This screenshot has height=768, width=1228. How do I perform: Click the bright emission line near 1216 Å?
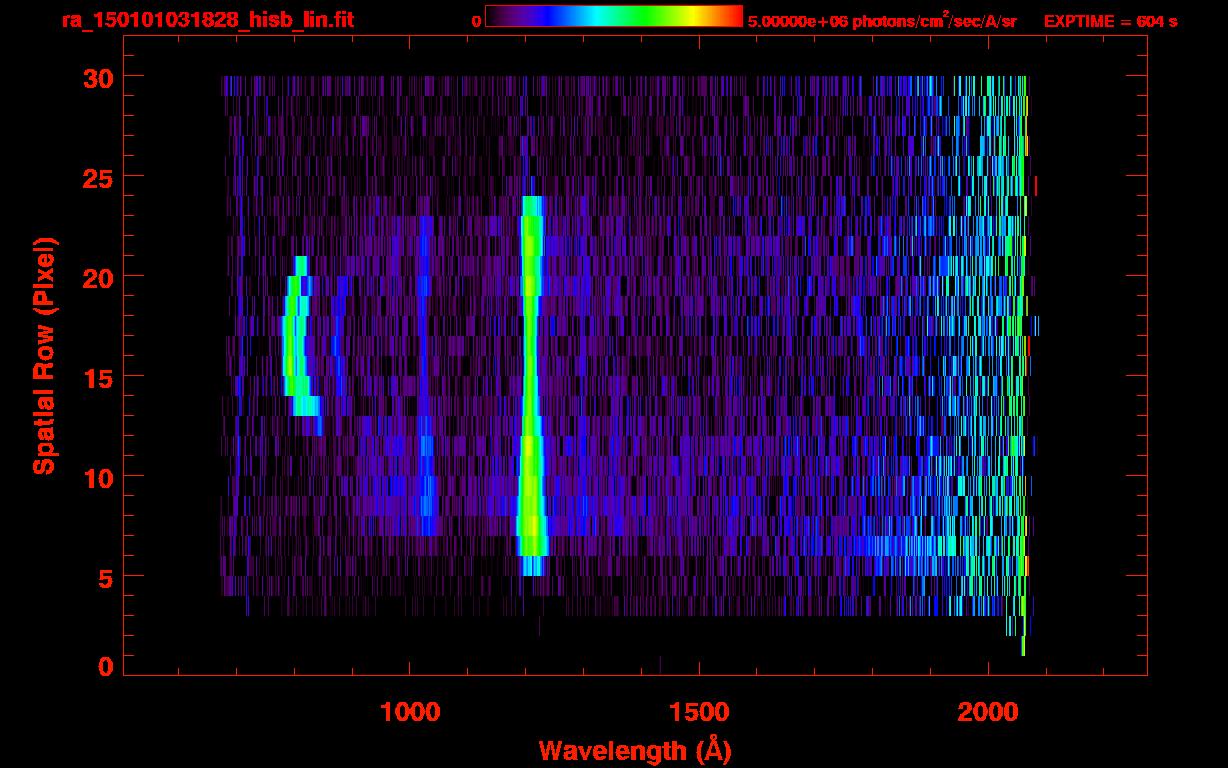coord(531,386)
